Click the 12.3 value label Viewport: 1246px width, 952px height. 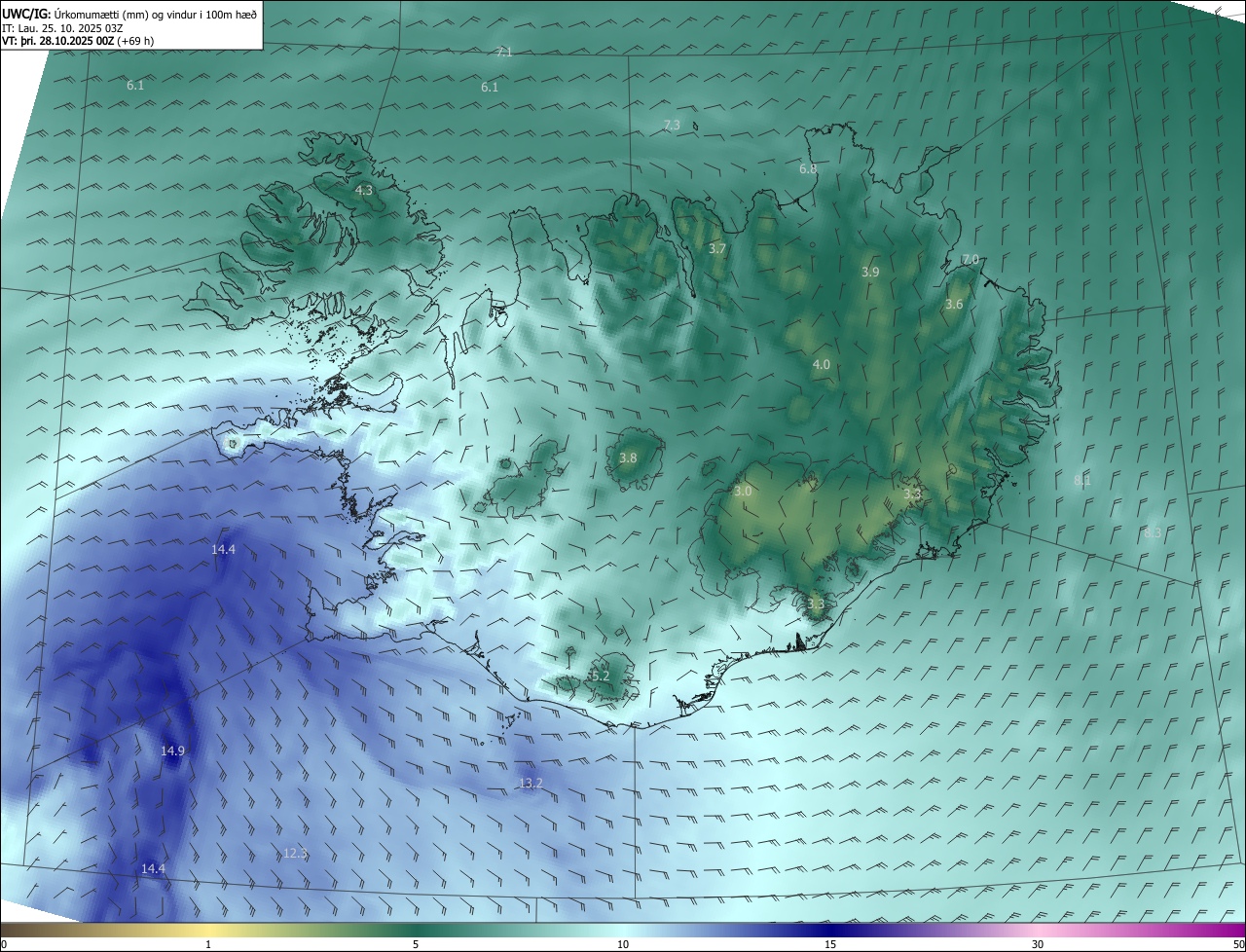[x=296, y=854]
